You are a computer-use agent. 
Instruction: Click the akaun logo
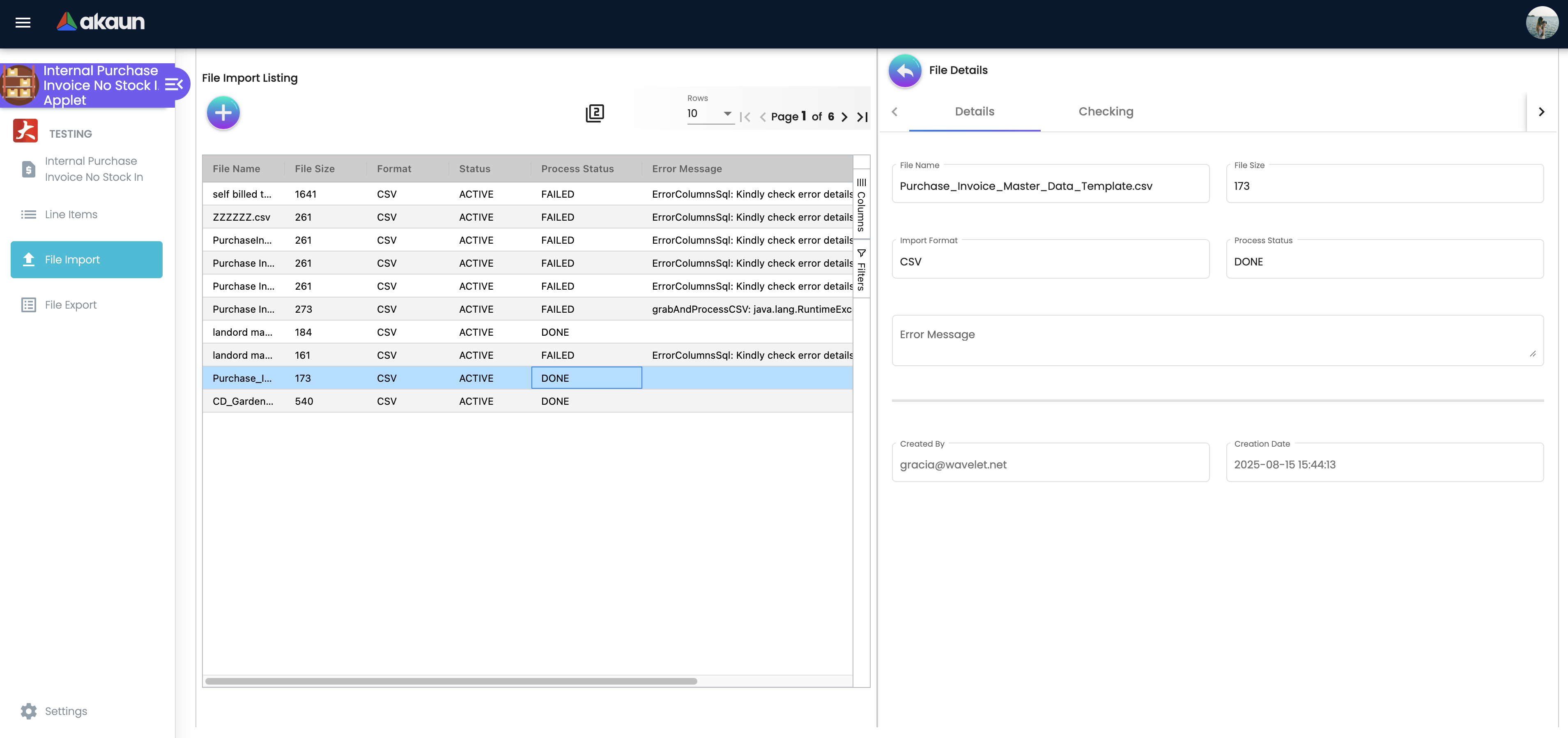pos(101,22)
